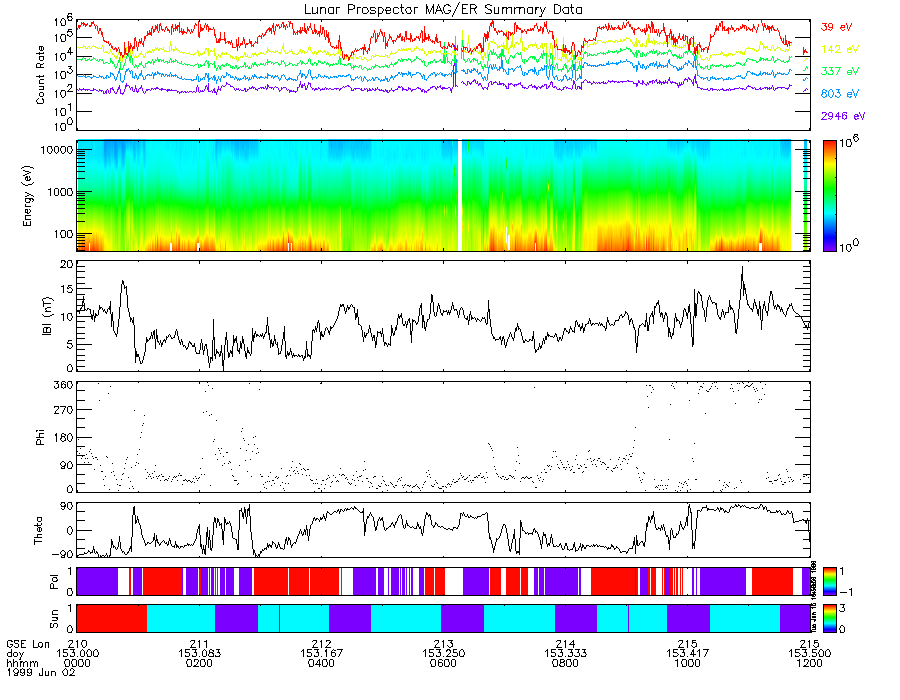Click the time tick label '0600'

443,663
